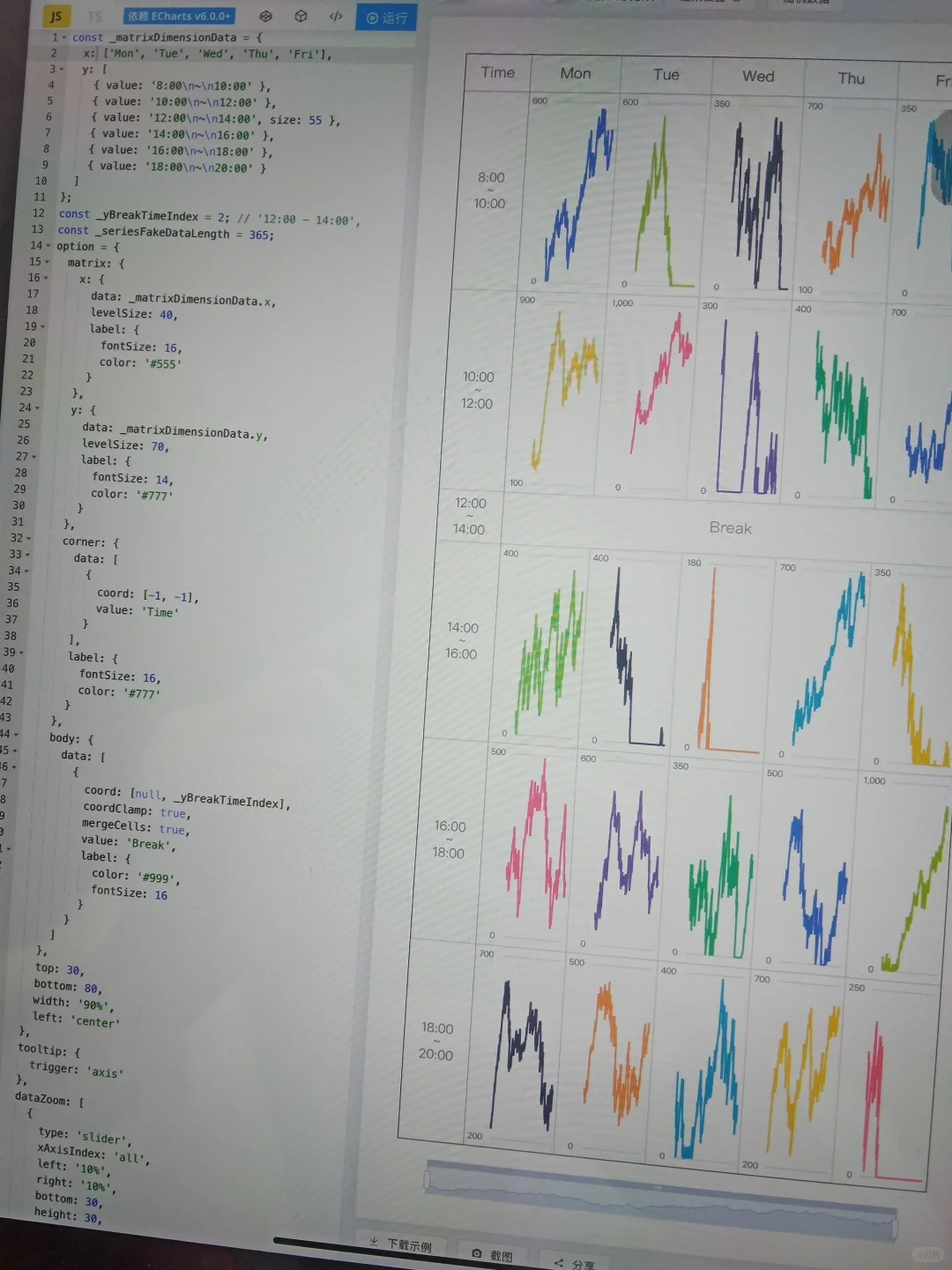Image resolution: width=952 pixels, height=1270 pixels.
Task: Click code line 12 '_yBreakTimeIndex = 2'
Action: [x=210, y=217]
